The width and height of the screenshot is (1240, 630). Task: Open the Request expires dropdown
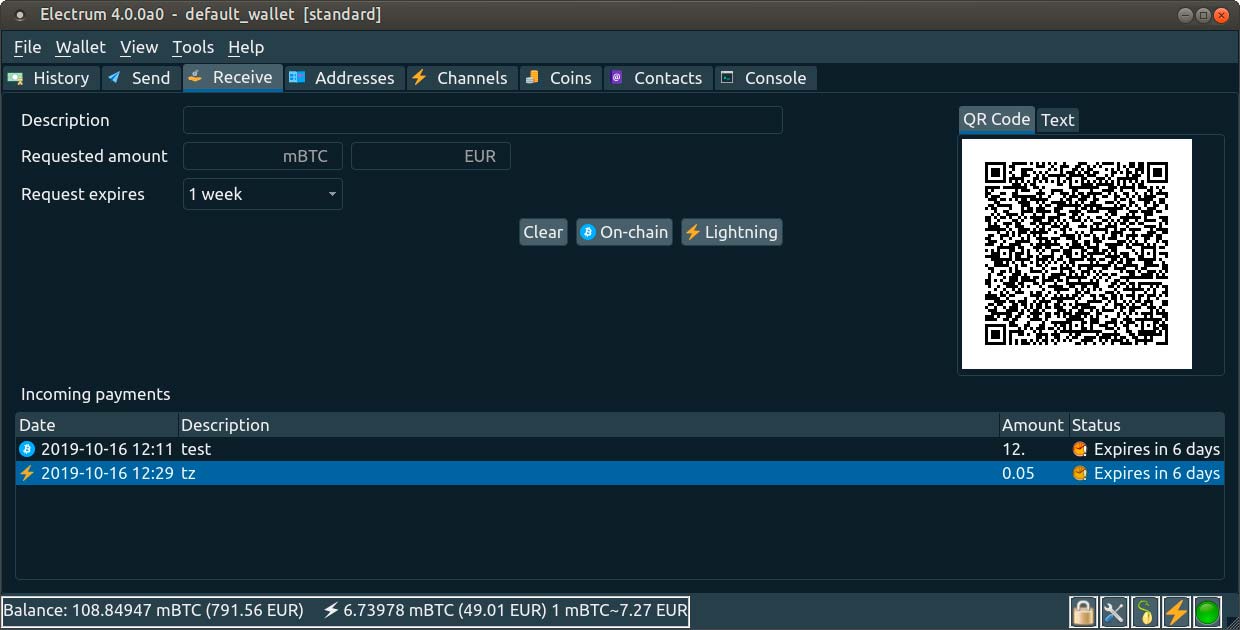coord(262,194)
